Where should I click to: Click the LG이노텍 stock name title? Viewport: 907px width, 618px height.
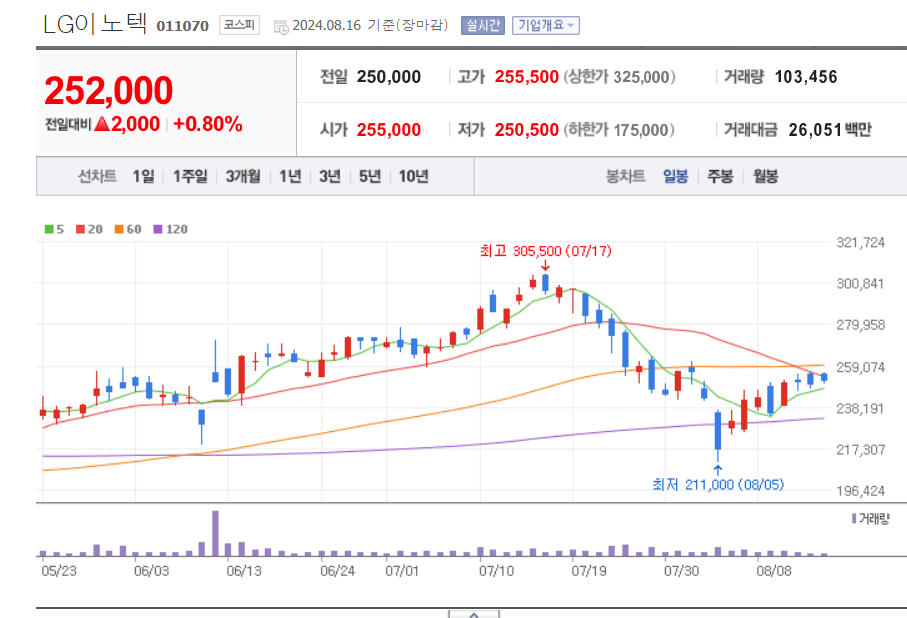(x=95, y=24)
